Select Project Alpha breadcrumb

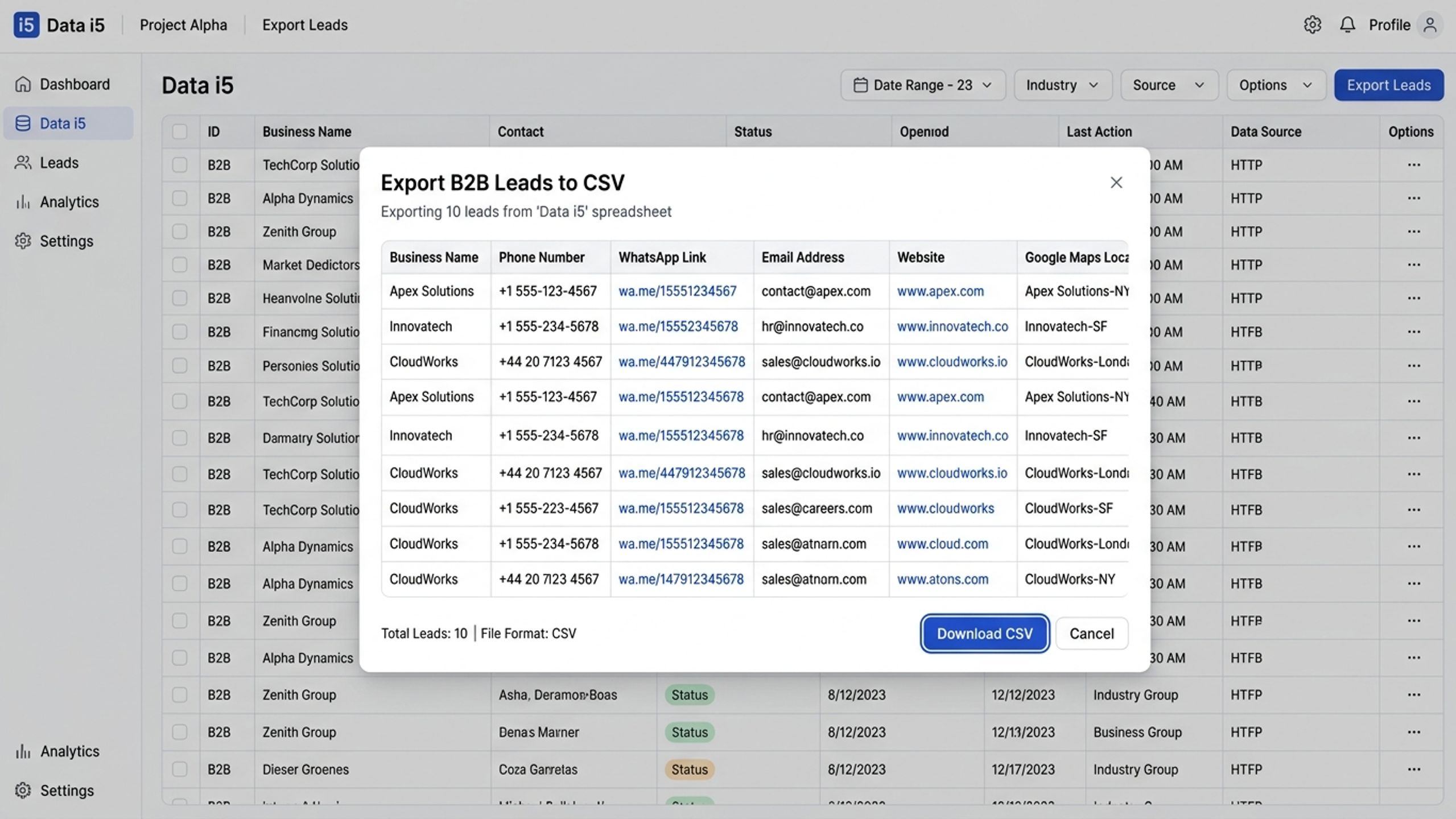click(183, 25)
